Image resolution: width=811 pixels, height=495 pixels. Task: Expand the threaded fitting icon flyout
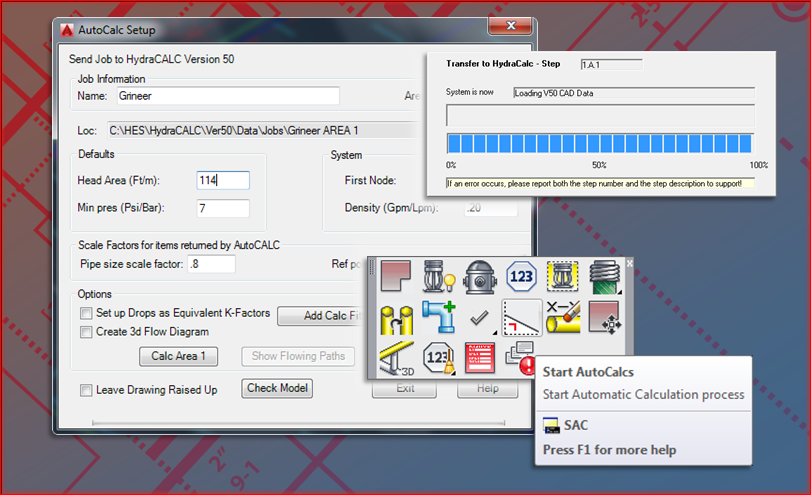(x=618, y=291)
